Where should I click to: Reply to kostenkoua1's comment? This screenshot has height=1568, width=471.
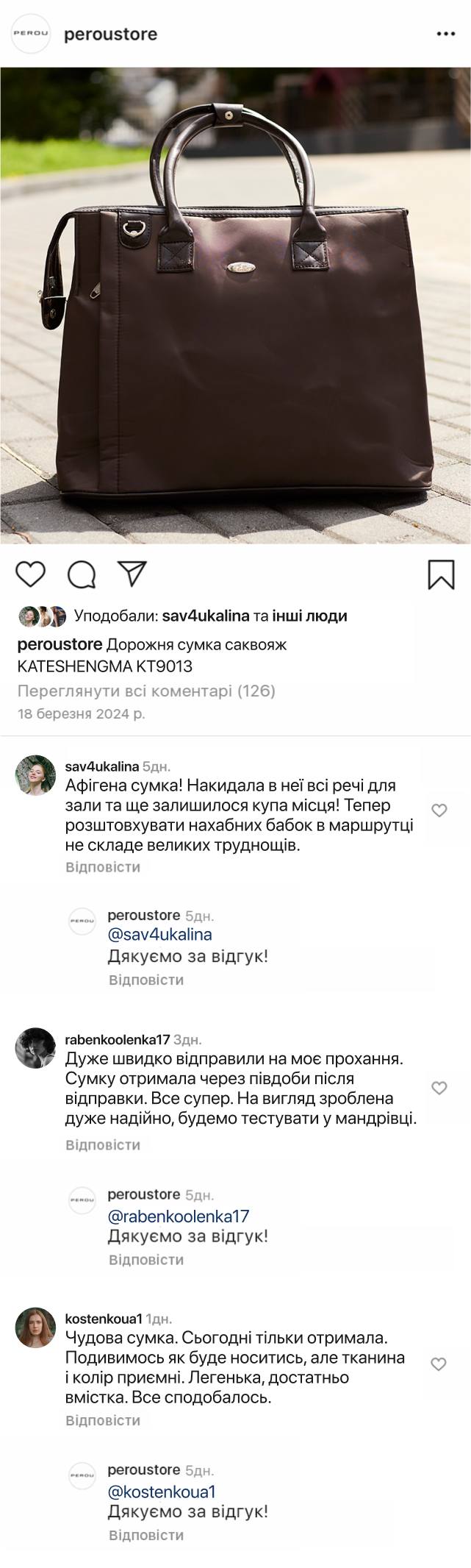pos(103,1420)
